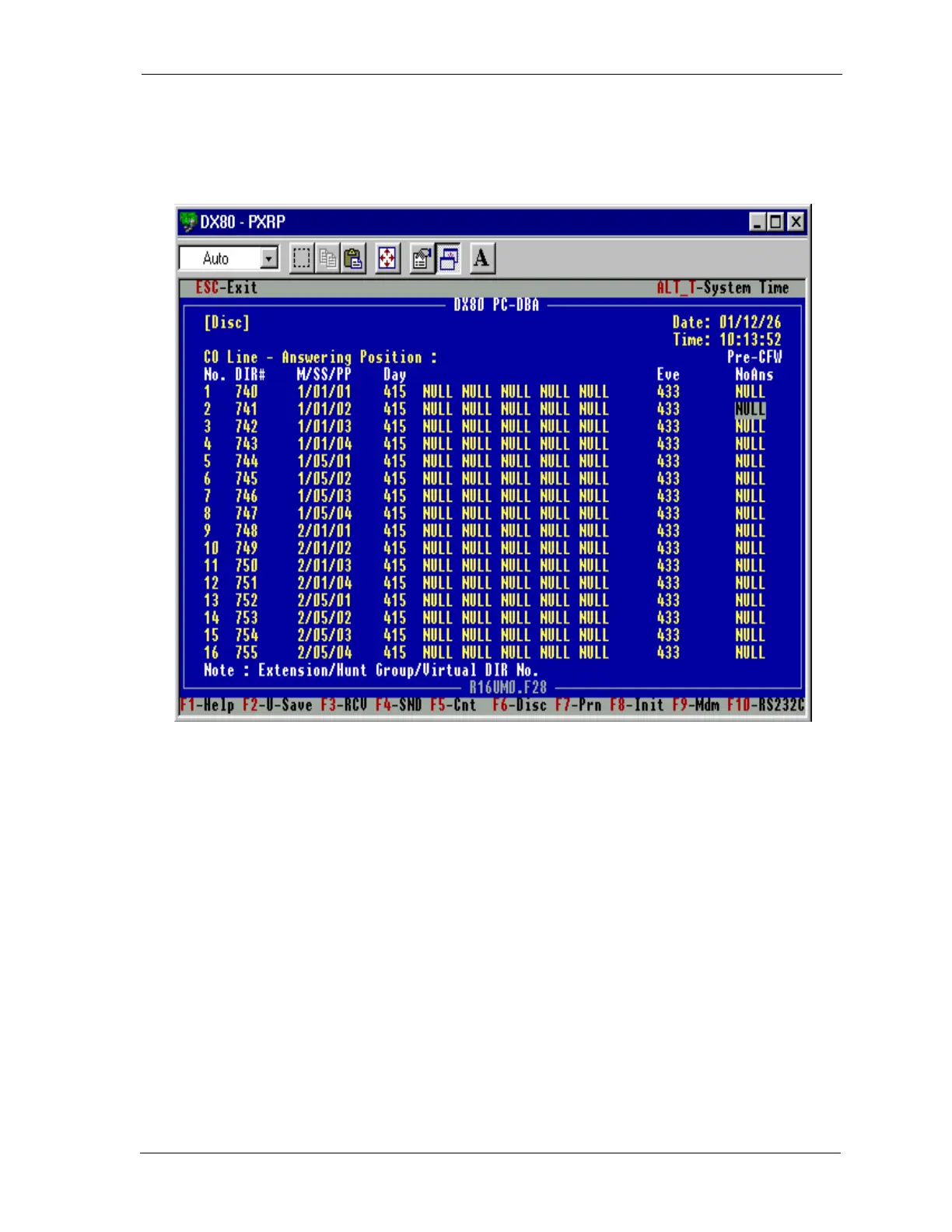Minimize the DX80 - PXRP window
Screen dimensions: 952x1232
(758, 222)
